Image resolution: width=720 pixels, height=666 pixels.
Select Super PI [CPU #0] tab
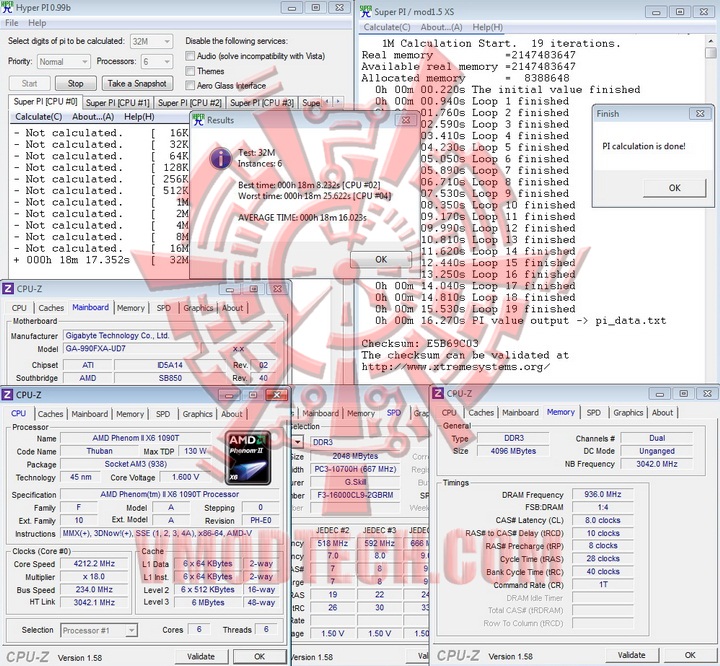[45, 102]
